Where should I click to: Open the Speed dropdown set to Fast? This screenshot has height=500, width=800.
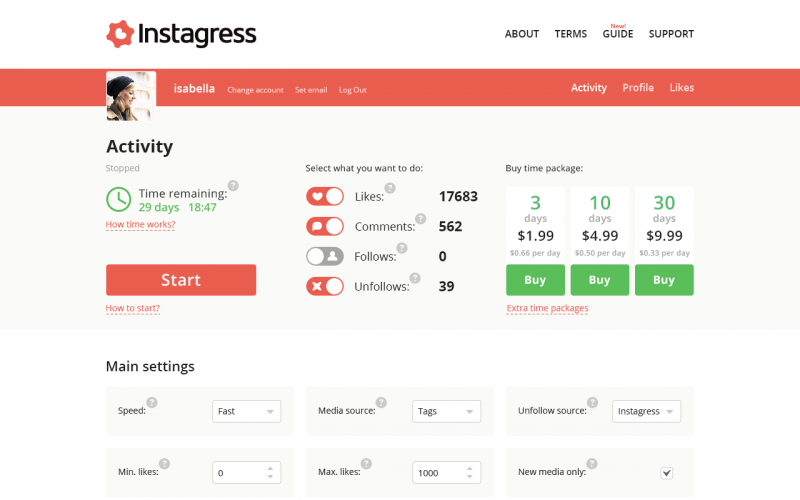coord(246,411)
